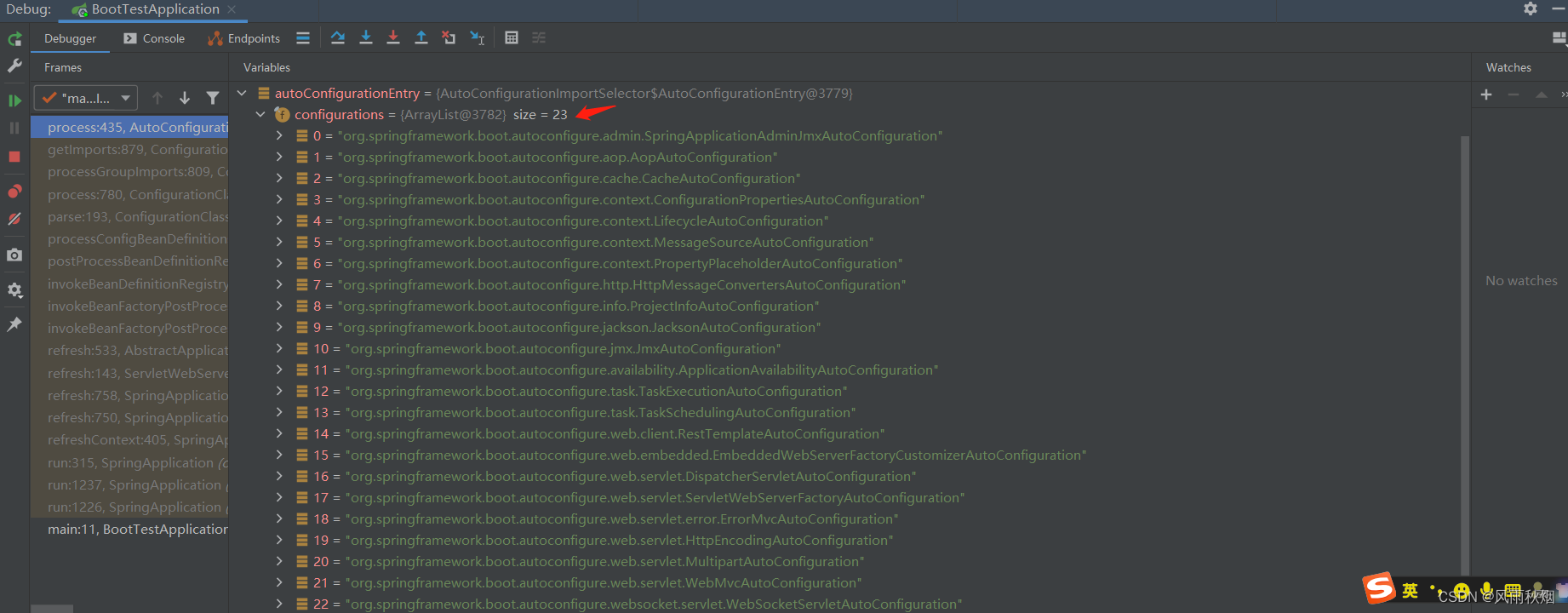Viewport: 1568px width, 613px height.
Task: Expand element 7 HttpMessageConvertersAutoConfiguration
Action: tap(279, 284)
